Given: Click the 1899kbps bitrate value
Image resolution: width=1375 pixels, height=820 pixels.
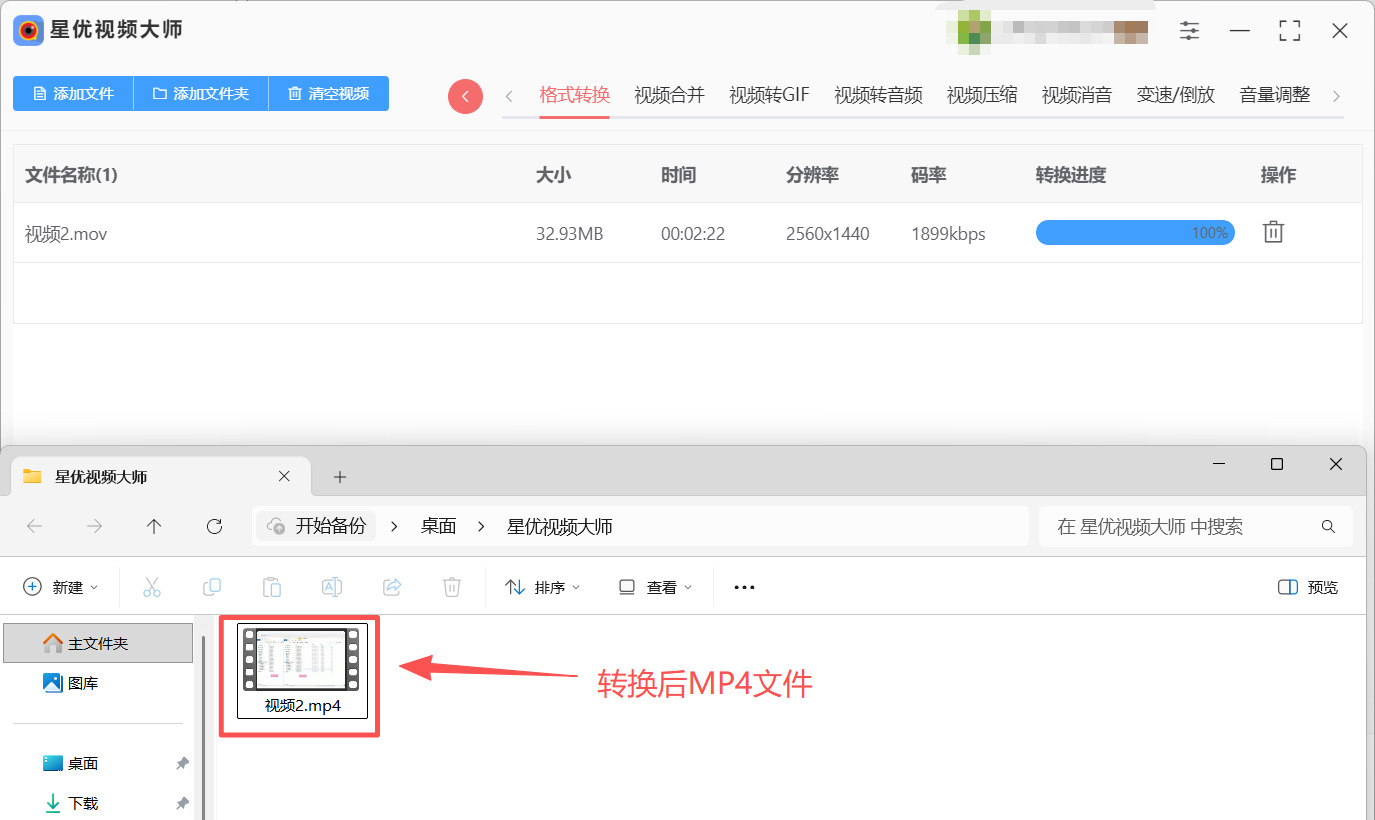Looking at the screenshot, I should (x=948, y=234).
